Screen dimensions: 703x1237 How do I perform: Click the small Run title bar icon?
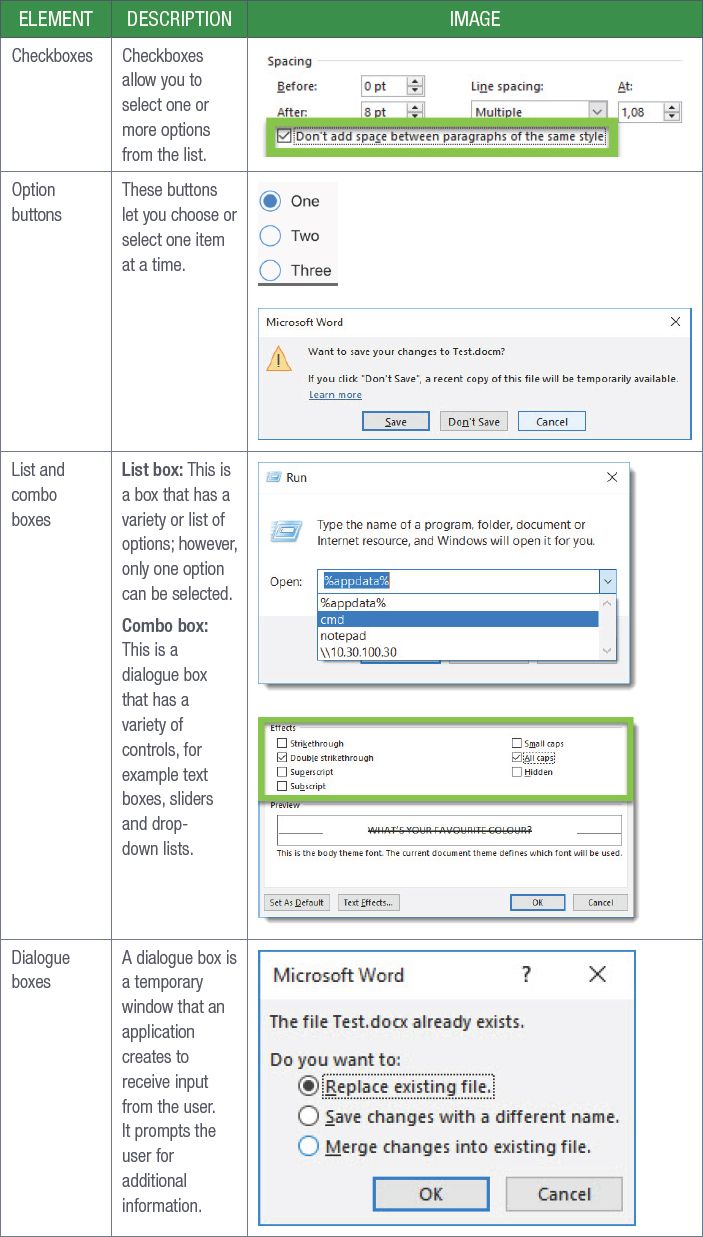(x=273, y=478)
